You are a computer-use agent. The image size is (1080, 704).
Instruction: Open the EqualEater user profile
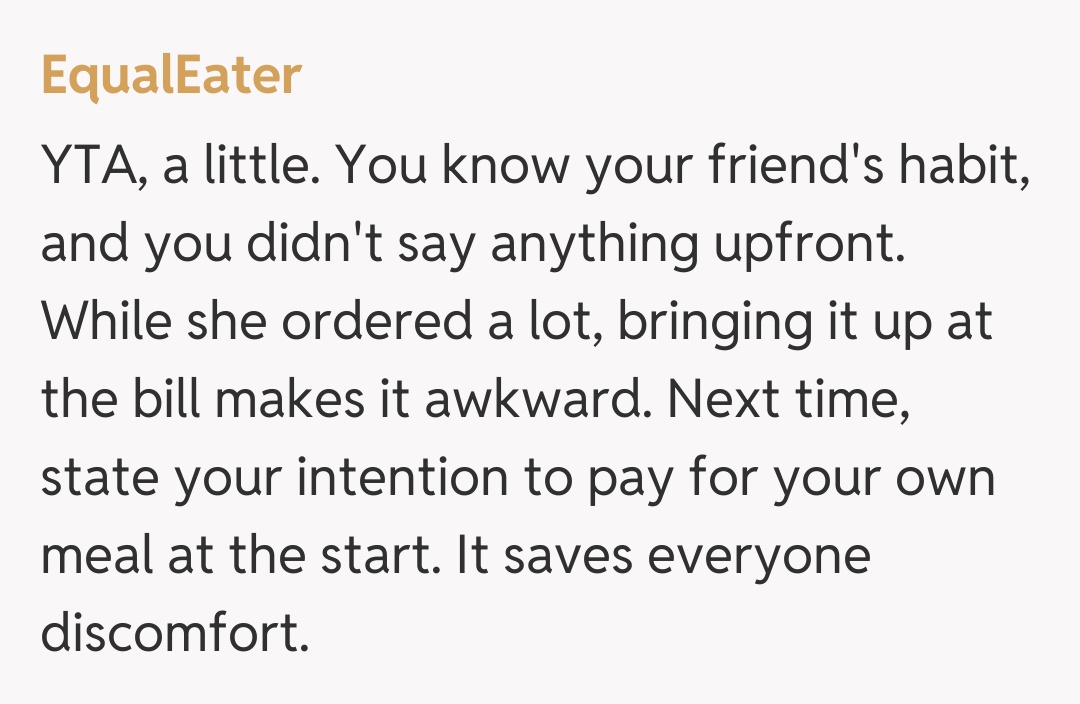[x=171, y=75]
